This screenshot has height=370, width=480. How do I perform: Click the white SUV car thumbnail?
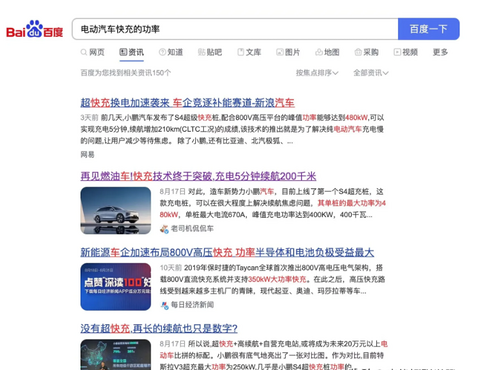pos(116,211)
